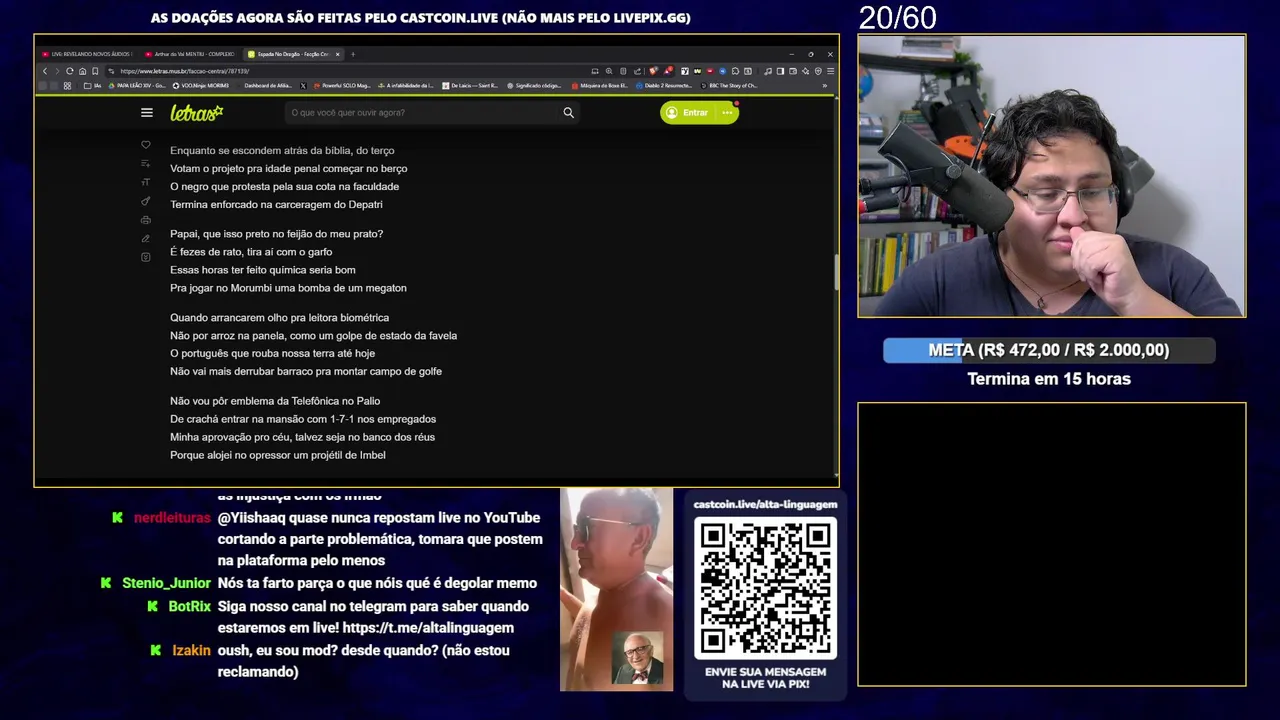Click the castcoin.live/alta-linguagem text above QR

(765, 504)
